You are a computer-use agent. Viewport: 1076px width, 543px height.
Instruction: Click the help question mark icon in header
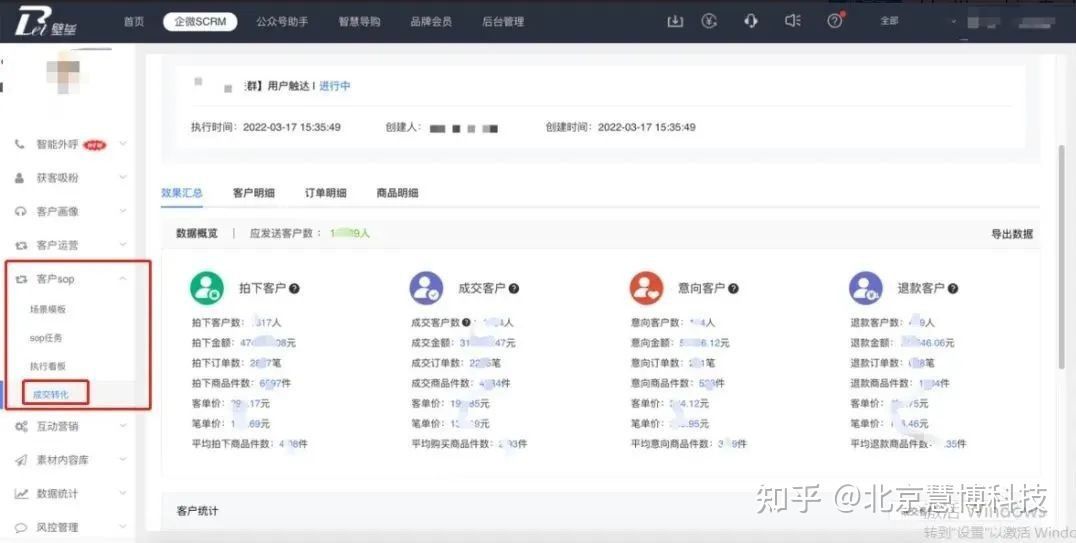(835, 21)
